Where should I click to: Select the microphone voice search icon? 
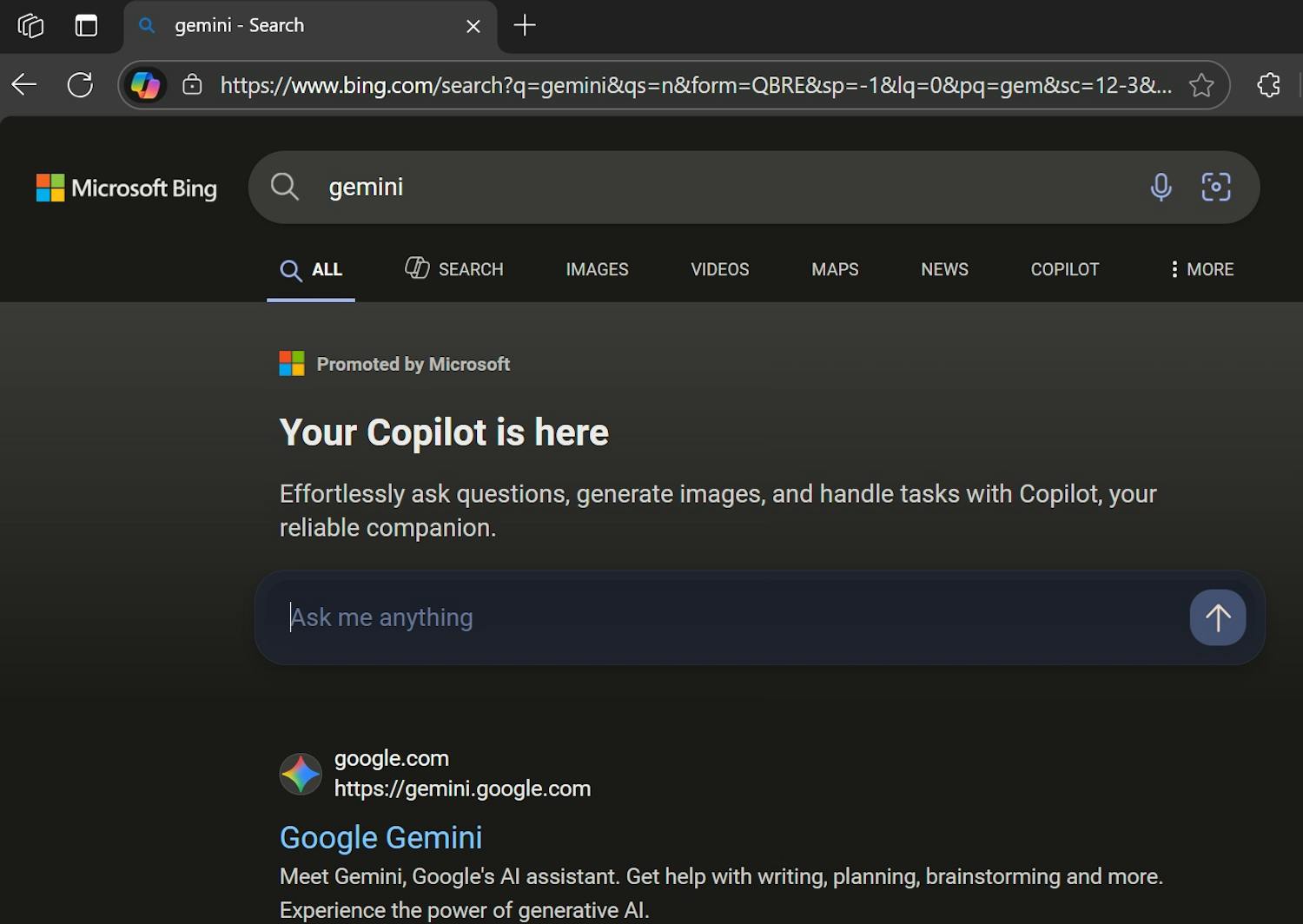pos(1160,187)
